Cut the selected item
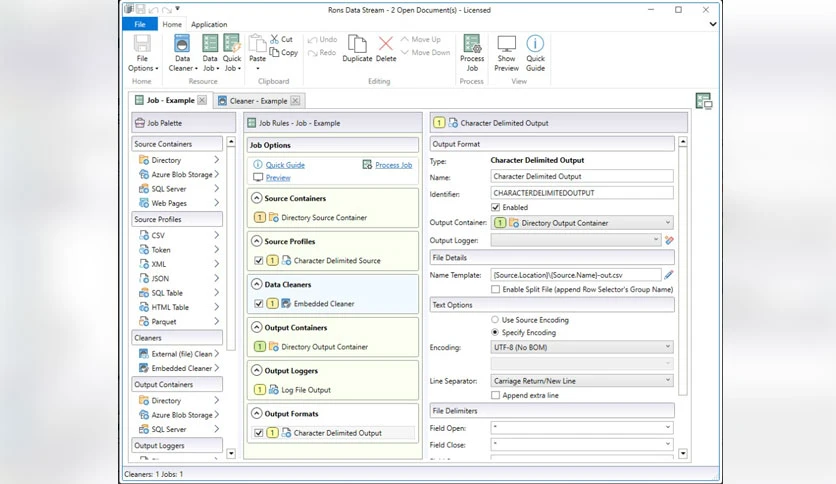The width and height of the screenshot is (836, 484). [x=282, y=39]
